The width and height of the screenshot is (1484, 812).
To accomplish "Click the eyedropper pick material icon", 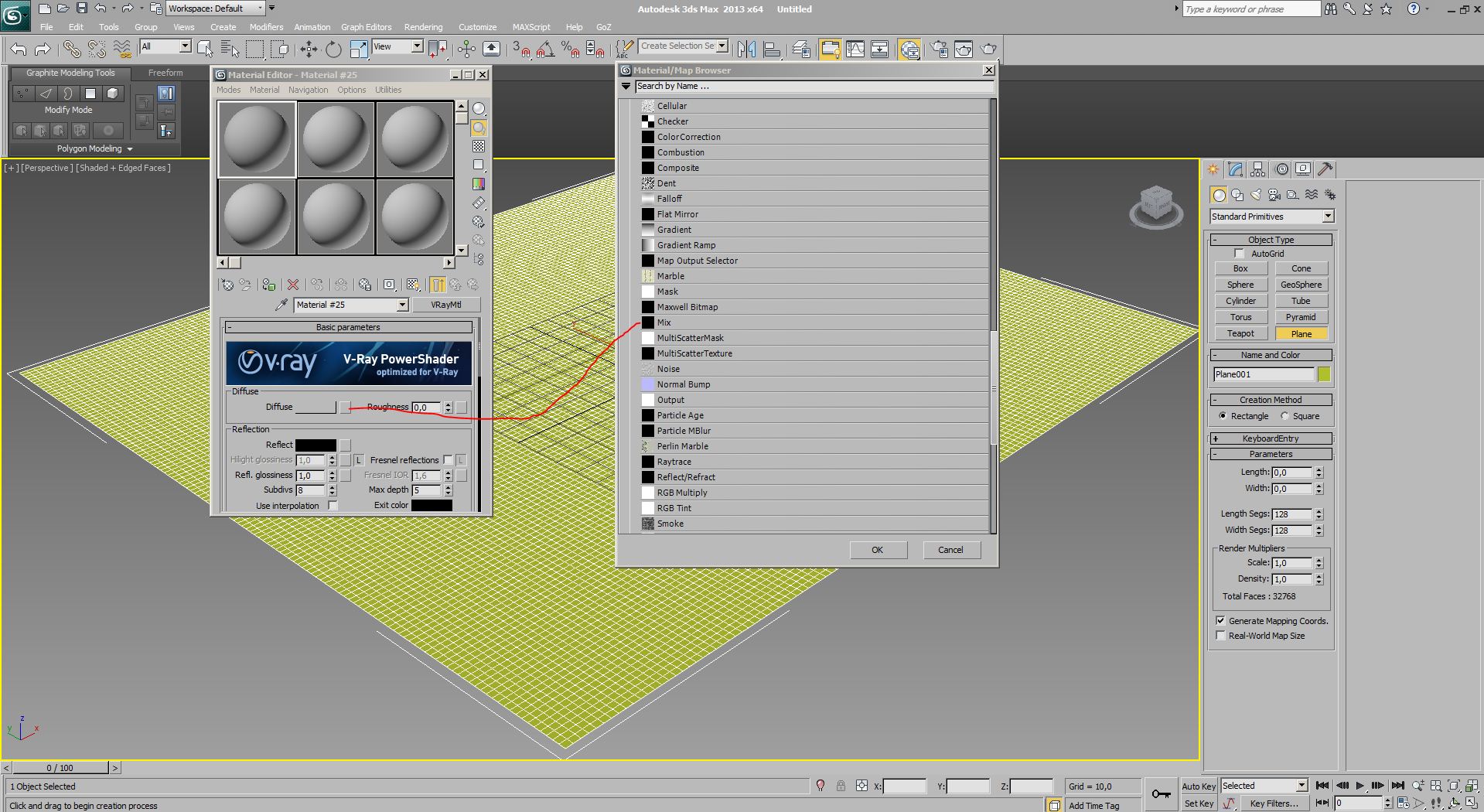I will pyautogui.click(x=281, y=305).
